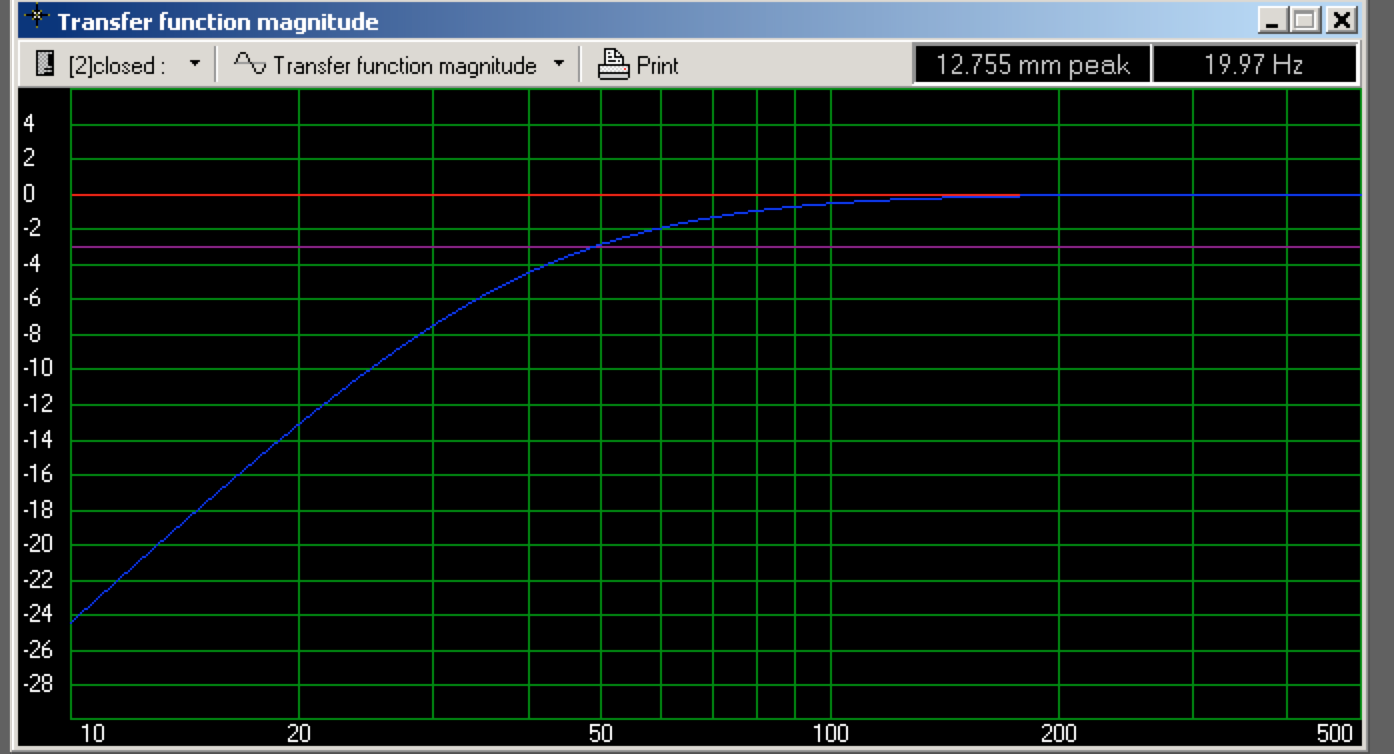Open the [2]closed box selector dropdown
The image size is (1394, 754).
195,65
